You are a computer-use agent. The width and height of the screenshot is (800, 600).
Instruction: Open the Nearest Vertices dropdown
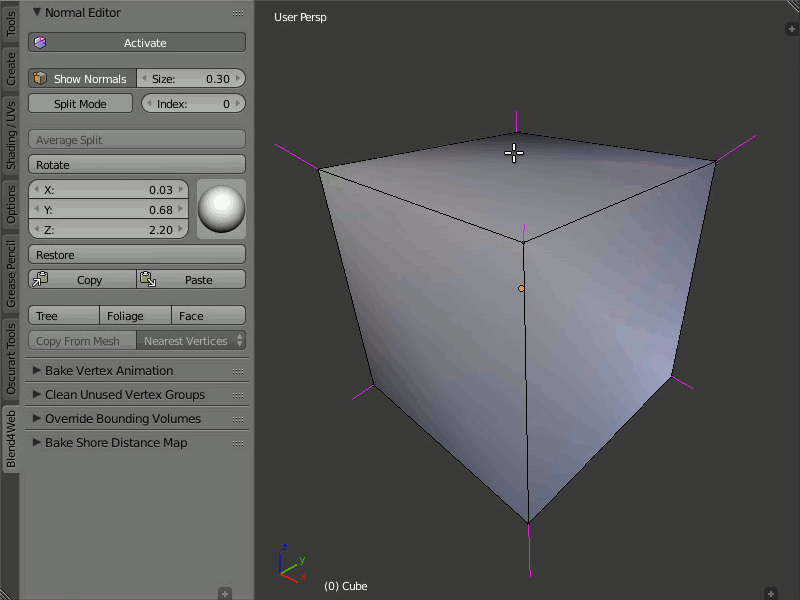click(x=191, y=341)
